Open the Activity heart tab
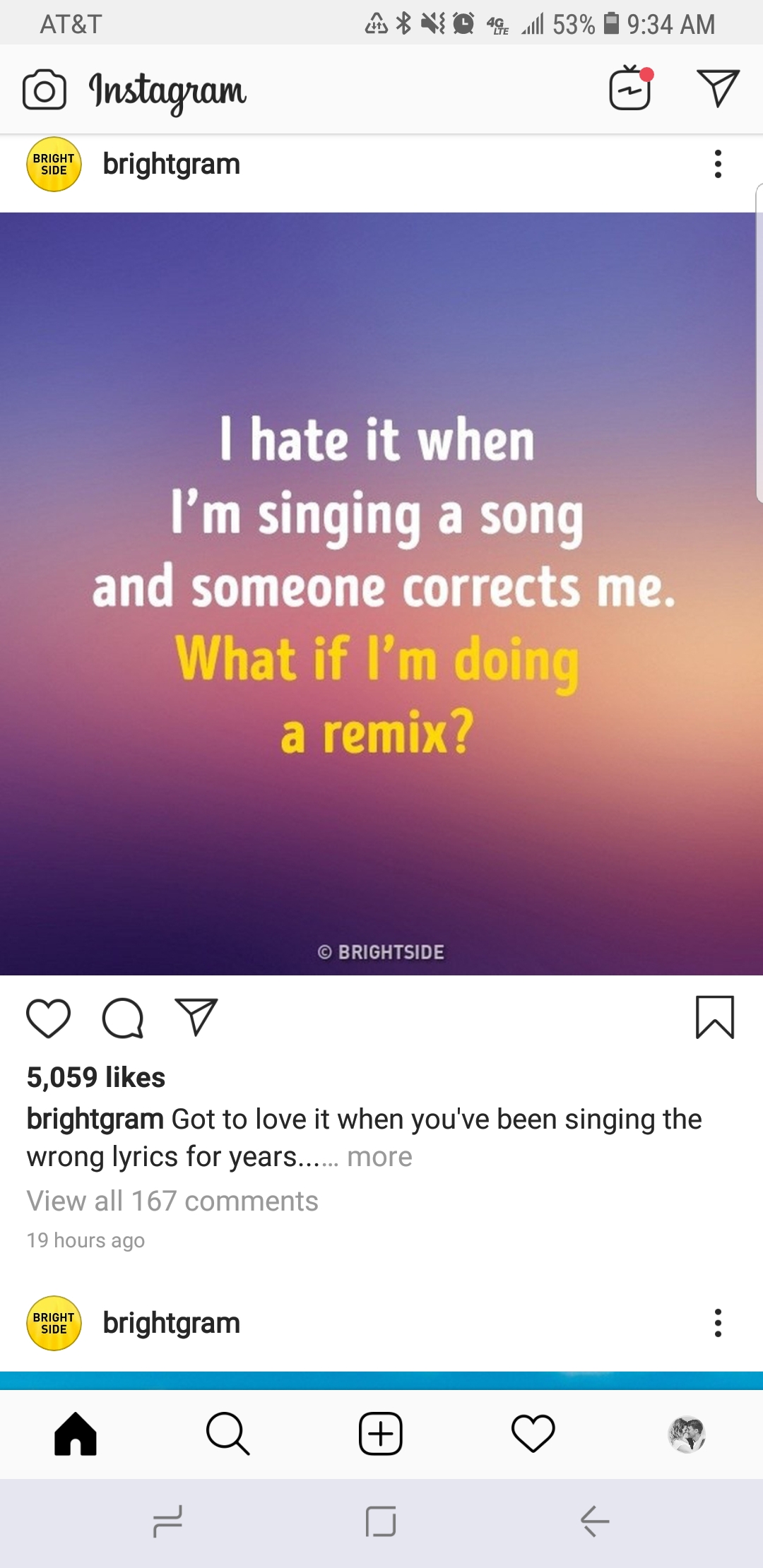Viewport: 763px width, 1568px height. click(x=533, y=1434)
